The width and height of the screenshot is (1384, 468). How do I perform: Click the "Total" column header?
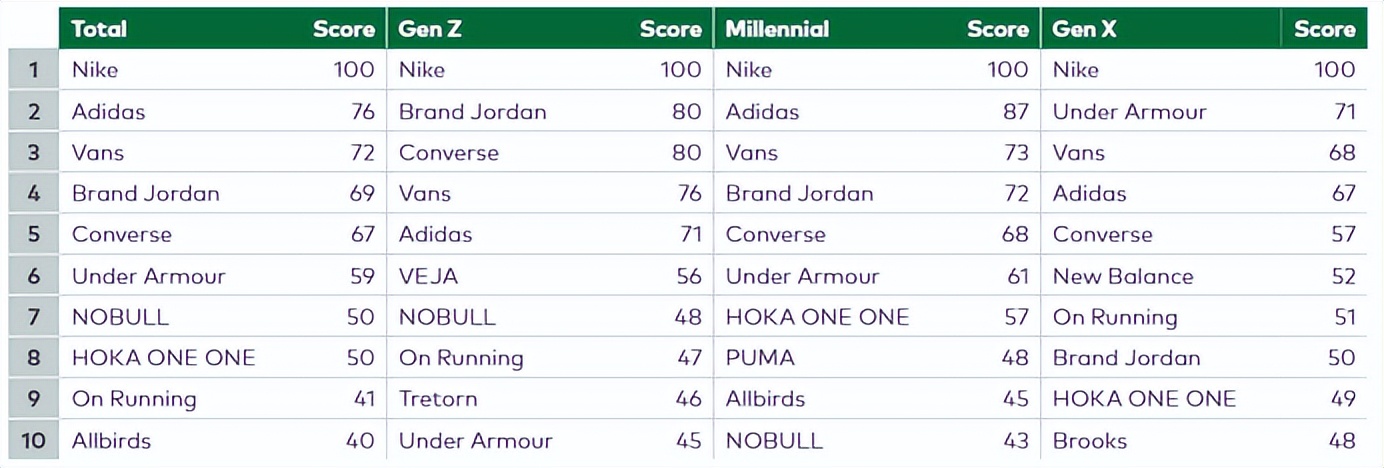99,29
